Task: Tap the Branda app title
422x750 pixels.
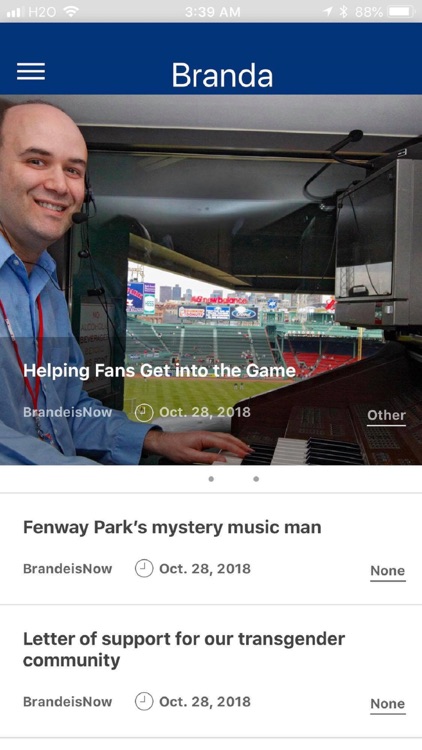Action: 222,75
